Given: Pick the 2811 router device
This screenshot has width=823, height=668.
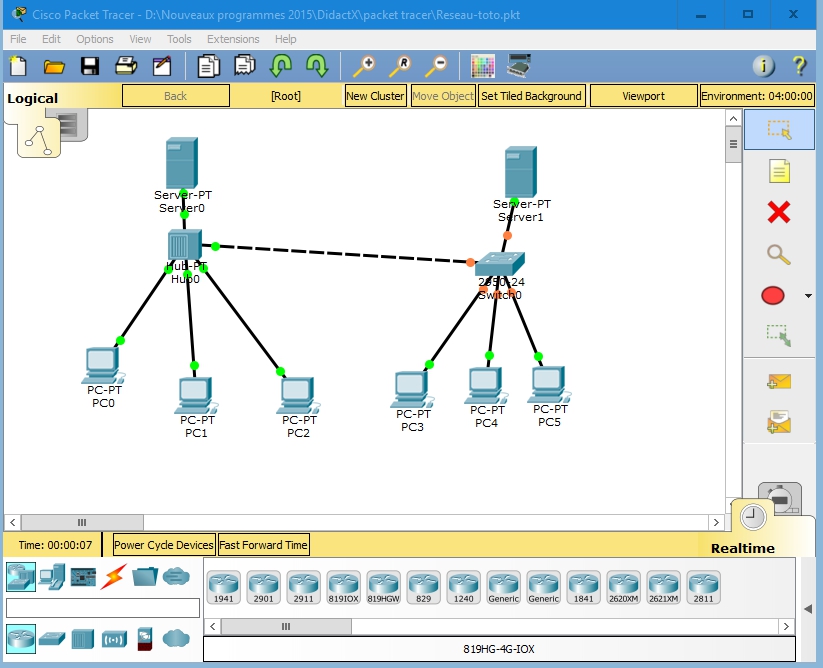Looking at the screenshot, I should 703,587.
